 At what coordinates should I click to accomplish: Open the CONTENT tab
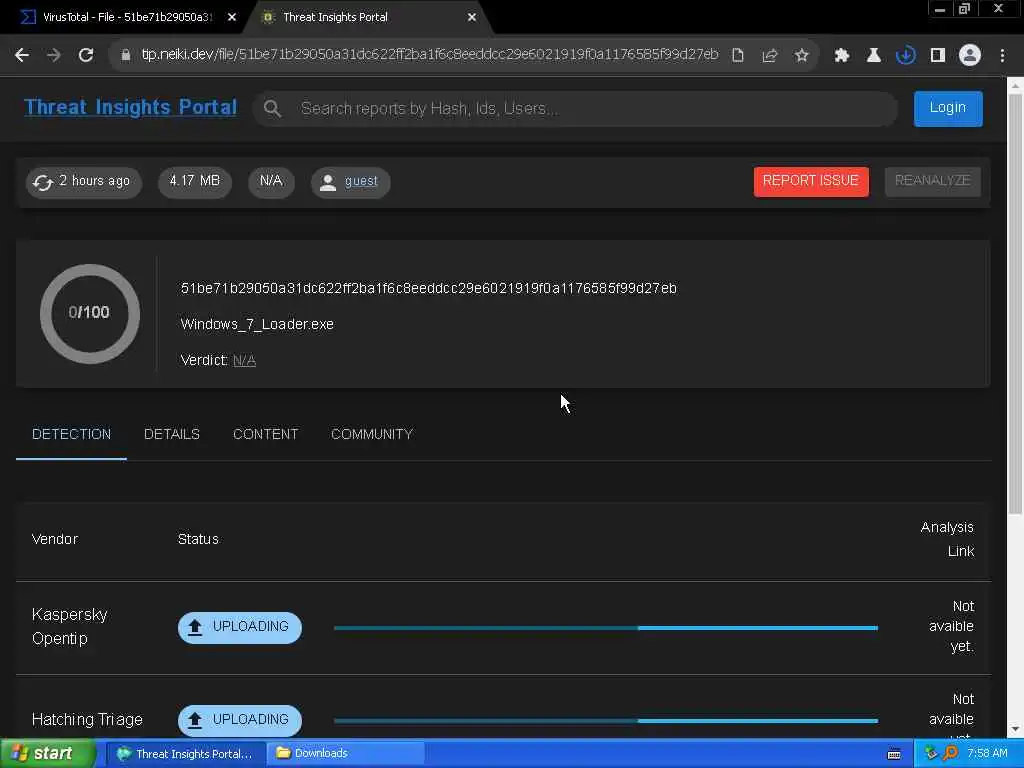pos(265,434)
